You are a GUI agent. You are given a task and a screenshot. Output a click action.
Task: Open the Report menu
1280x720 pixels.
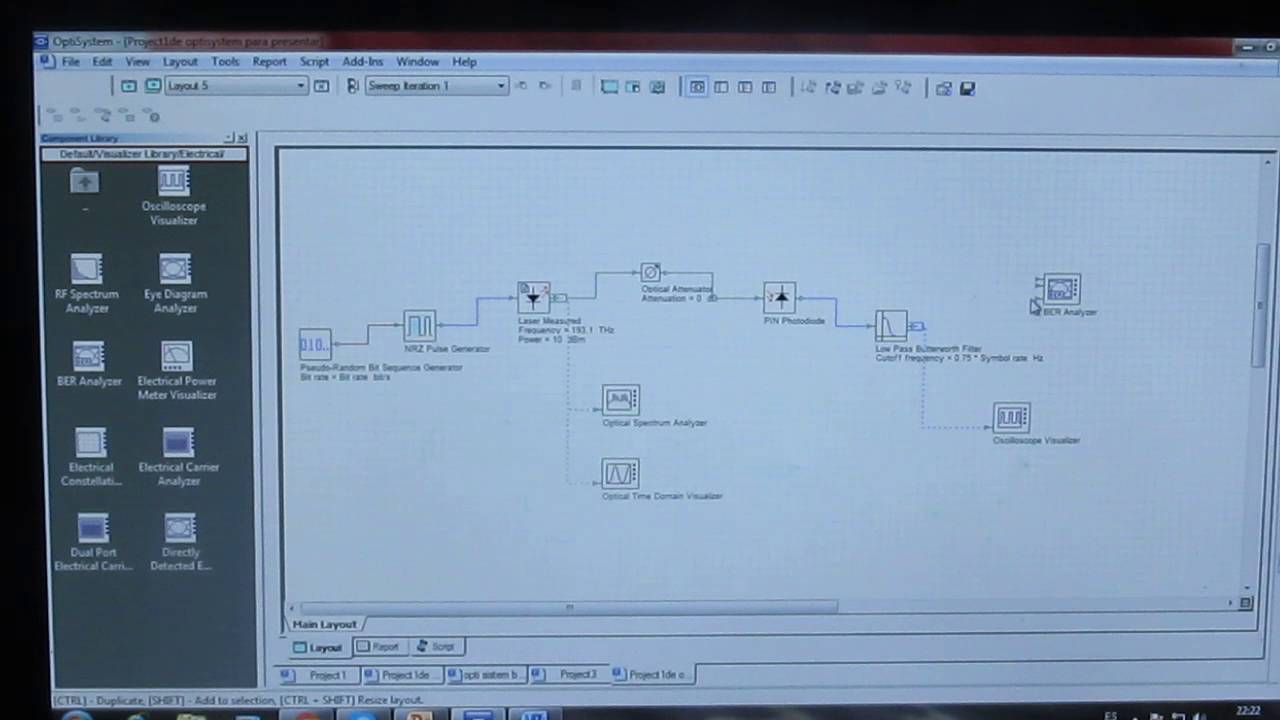[269, 62]
